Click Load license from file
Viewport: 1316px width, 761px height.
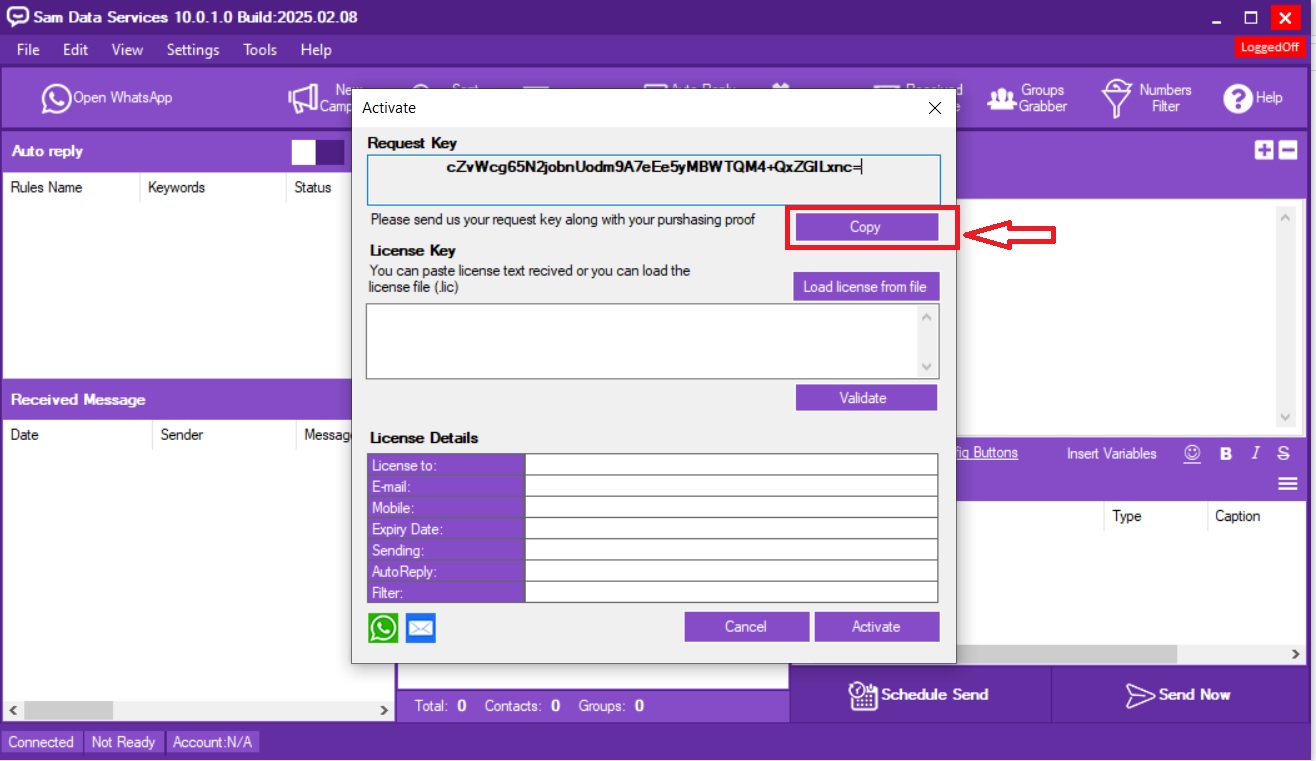coord(865,287)
